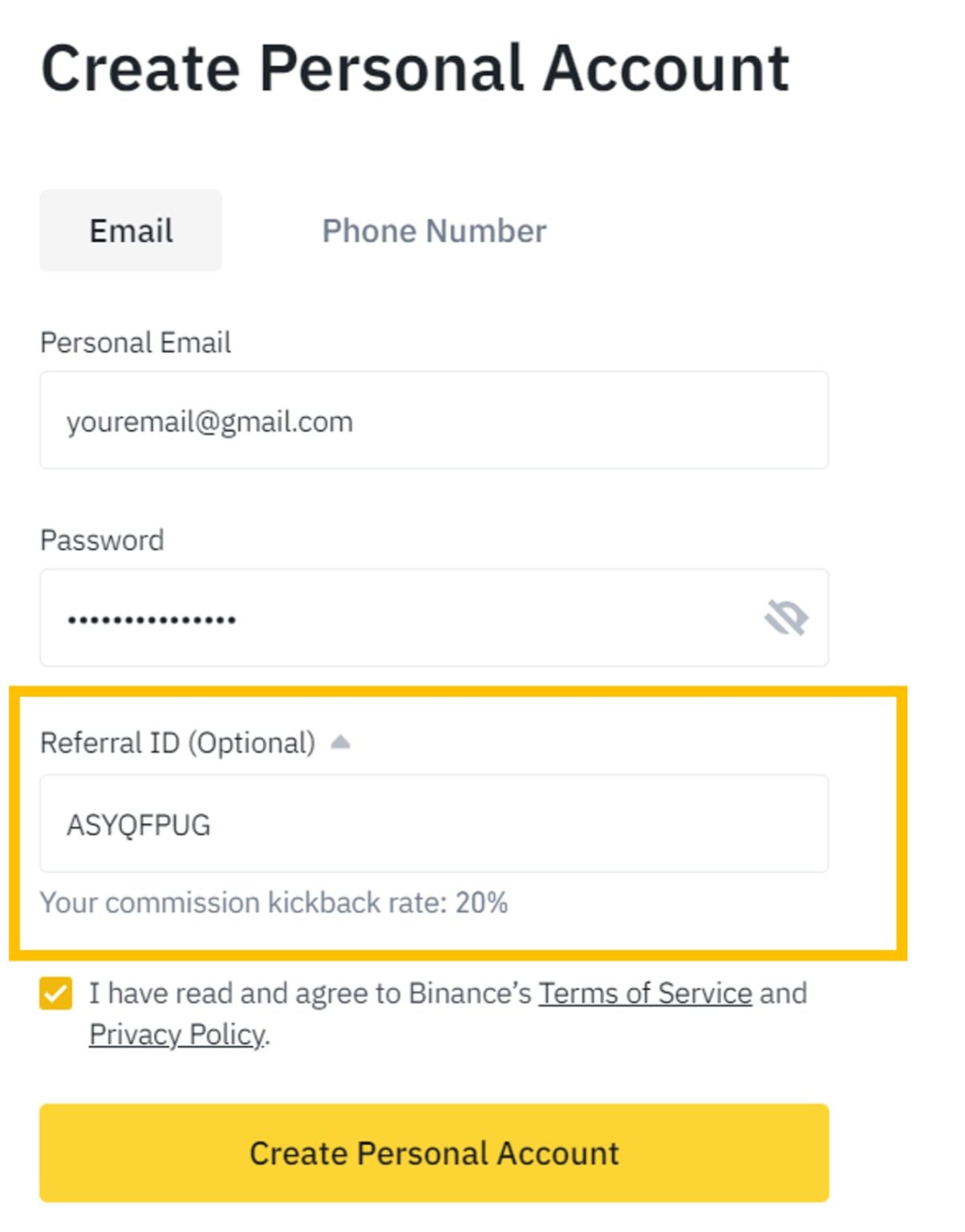Toggle password visibility with the eye icon
965x1232 pixels.
(789, 618)
